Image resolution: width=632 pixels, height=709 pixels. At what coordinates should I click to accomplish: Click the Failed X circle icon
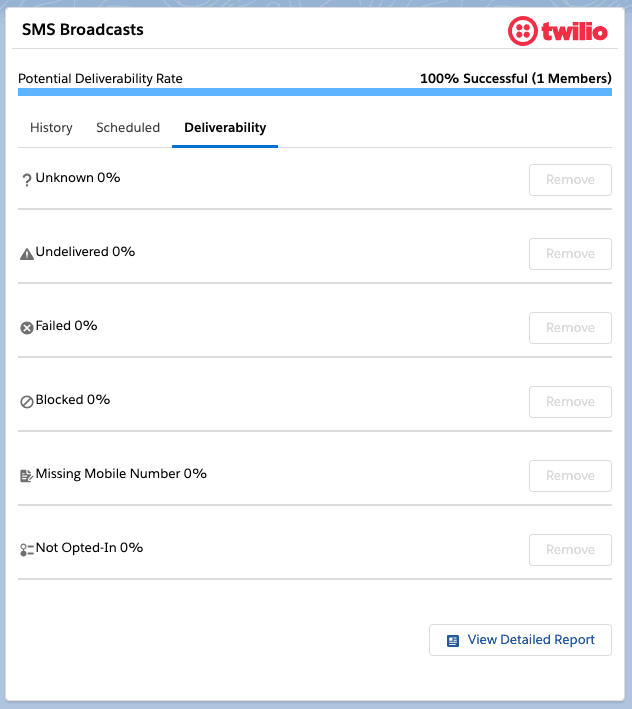click(x=27, y=328)
